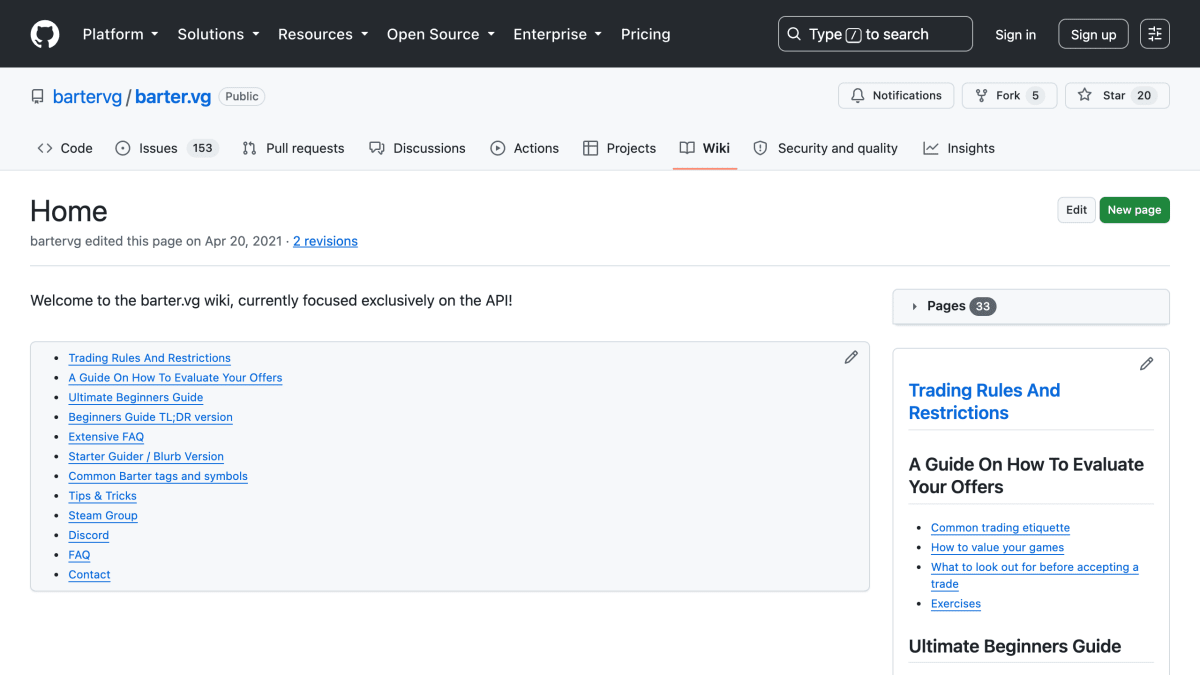Switch to the Issues tab
The height and width of the screenshot is (675, 1200).
166,148
